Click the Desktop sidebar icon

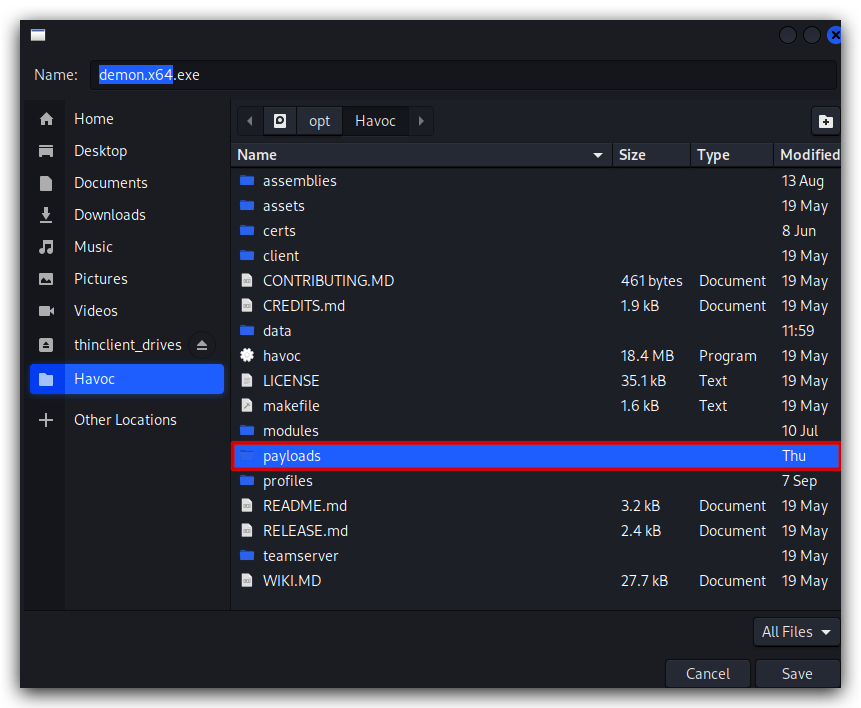pos(46,151)
